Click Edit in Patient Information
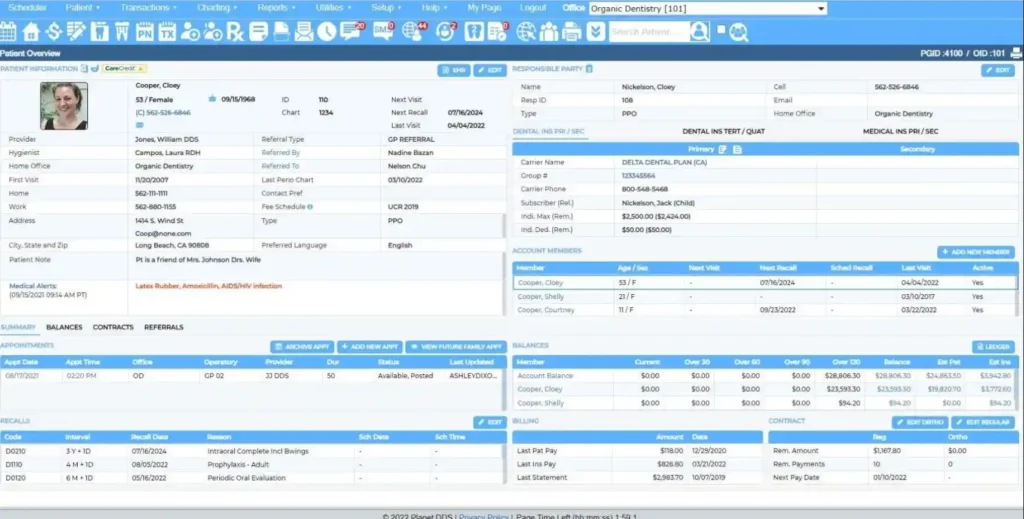The height and width of the screenshot is (519, 1024). [490, 70]
